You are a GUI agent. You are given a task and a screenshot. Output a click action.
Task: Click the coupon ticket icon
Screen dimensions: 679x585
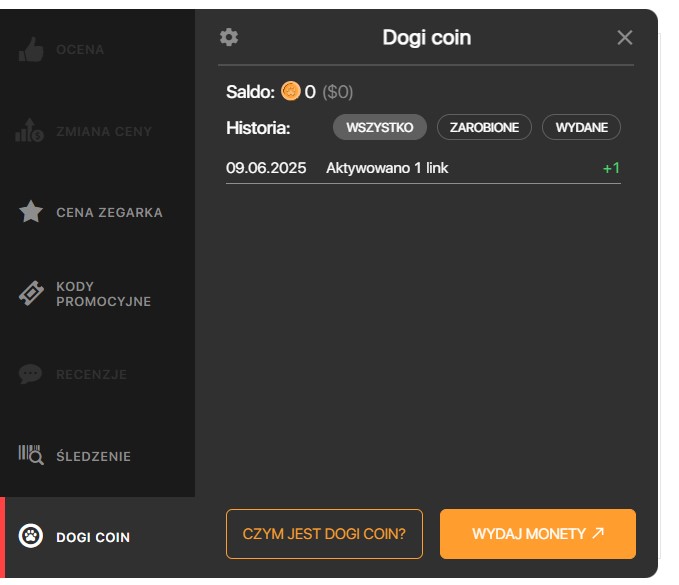31,293
